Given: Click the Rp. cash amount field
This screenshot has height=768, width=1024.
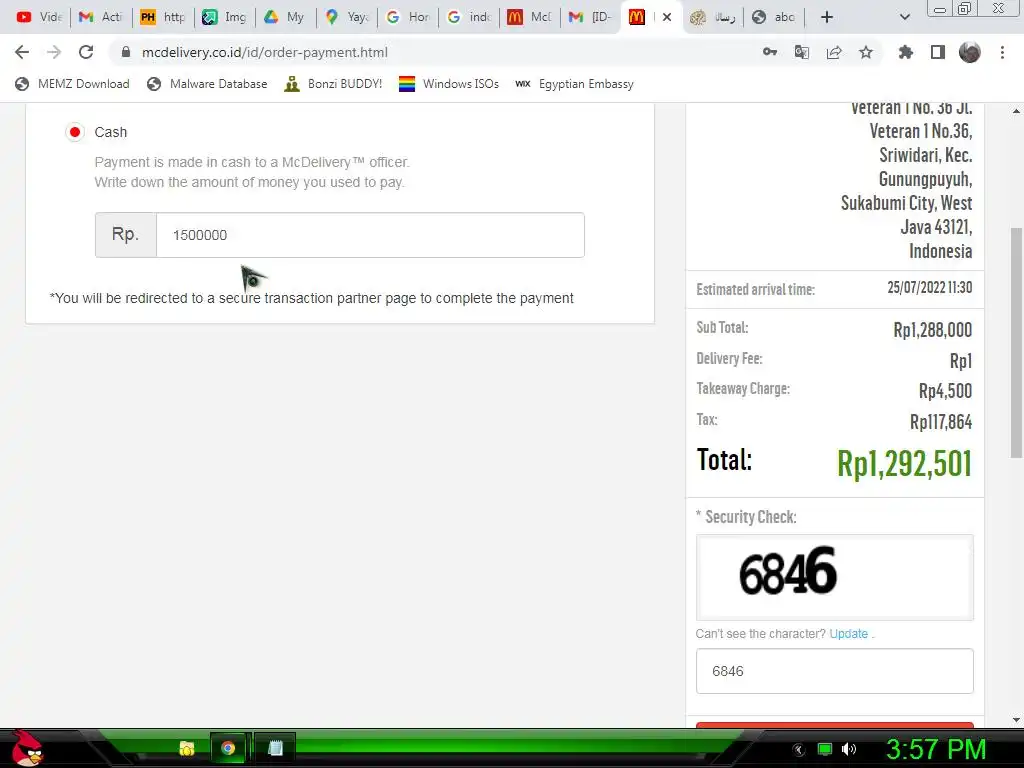Looking at the screenshot, I should (x=370, y=235).
